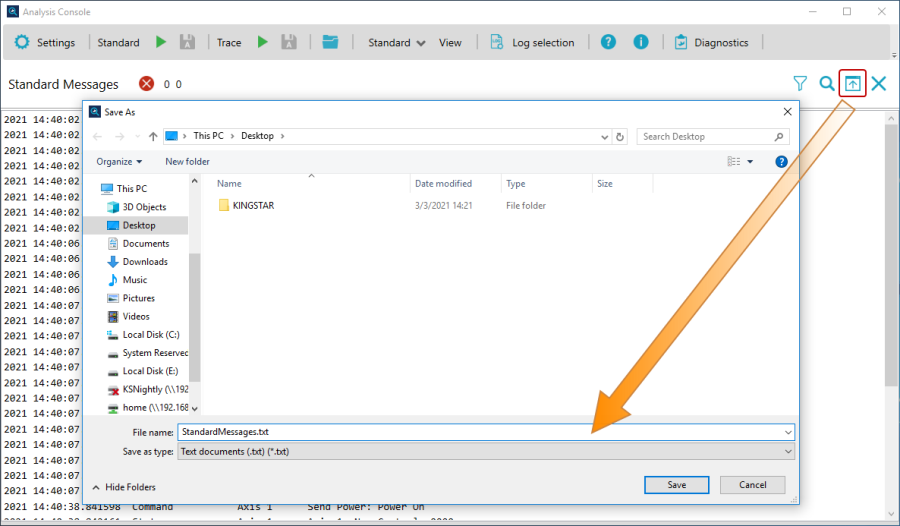Screen dimensions: 900x526
Task: Open the Organize menu
Action: [x=119, y=161]
